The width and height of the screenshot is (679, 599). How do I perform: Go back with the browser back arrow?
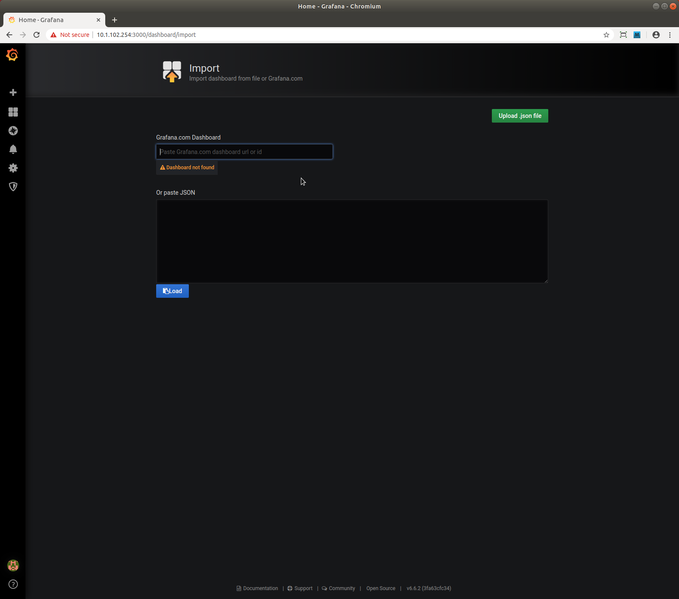tap(9, 35)
